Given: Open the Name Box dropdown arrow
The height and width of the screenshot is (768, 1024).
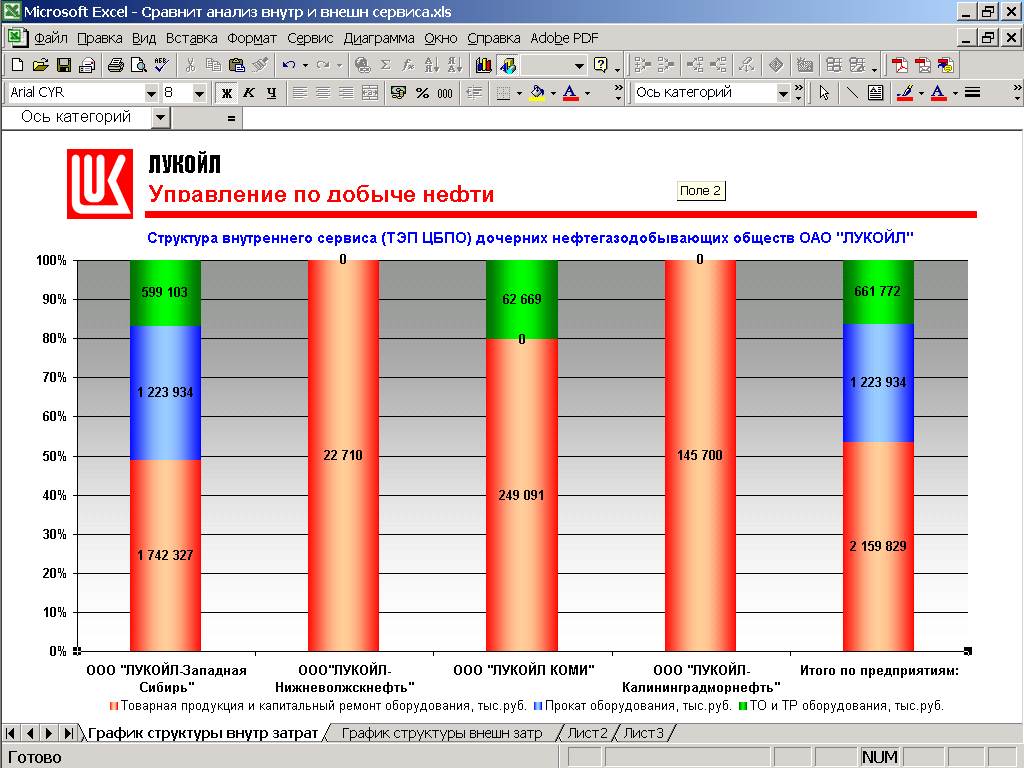Looking at the screenshot, I should tap(161, 118).
